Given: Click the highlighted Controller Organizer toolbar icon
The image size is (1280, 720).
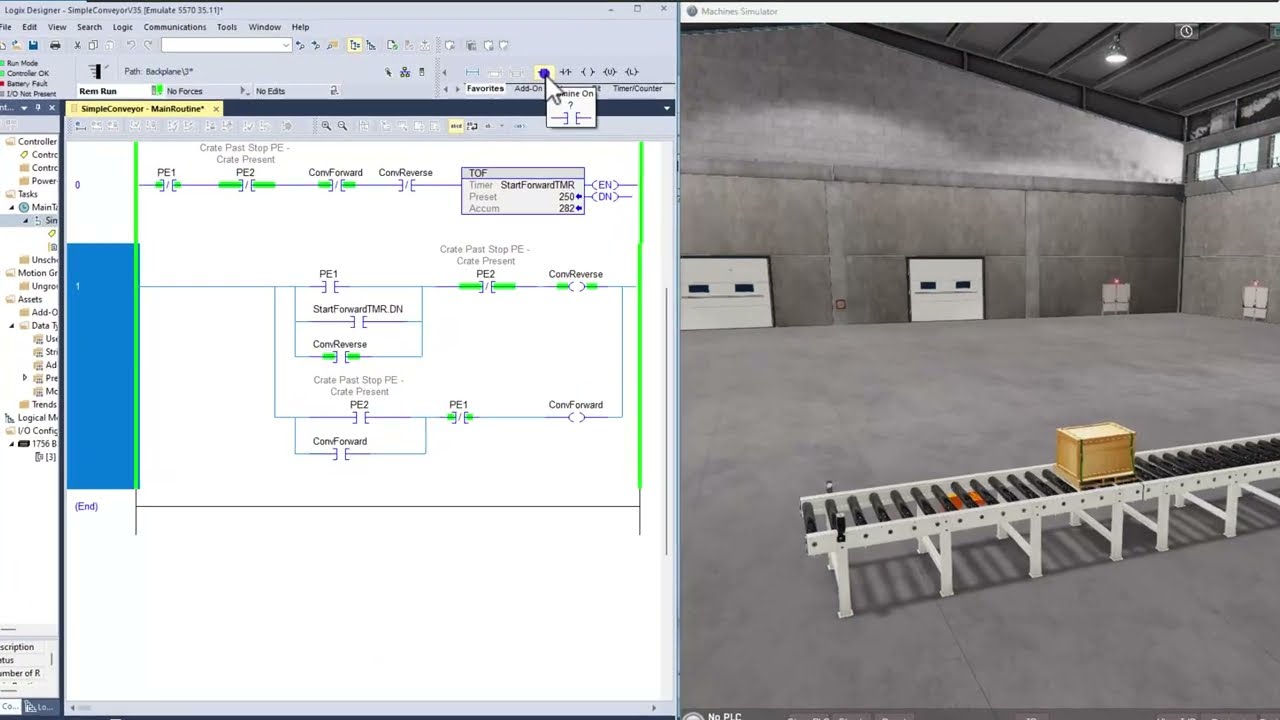Looking at the screenshot, I should [x=355, y=45].
